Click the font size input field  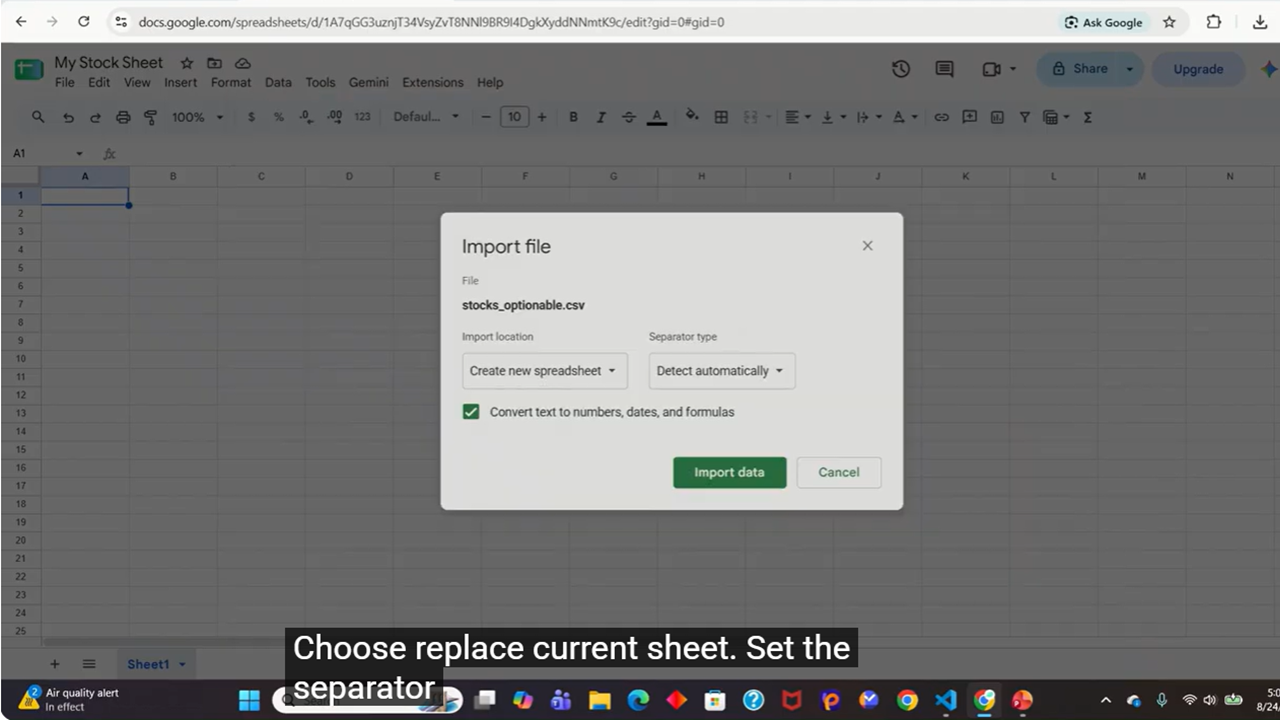point(514,117)
